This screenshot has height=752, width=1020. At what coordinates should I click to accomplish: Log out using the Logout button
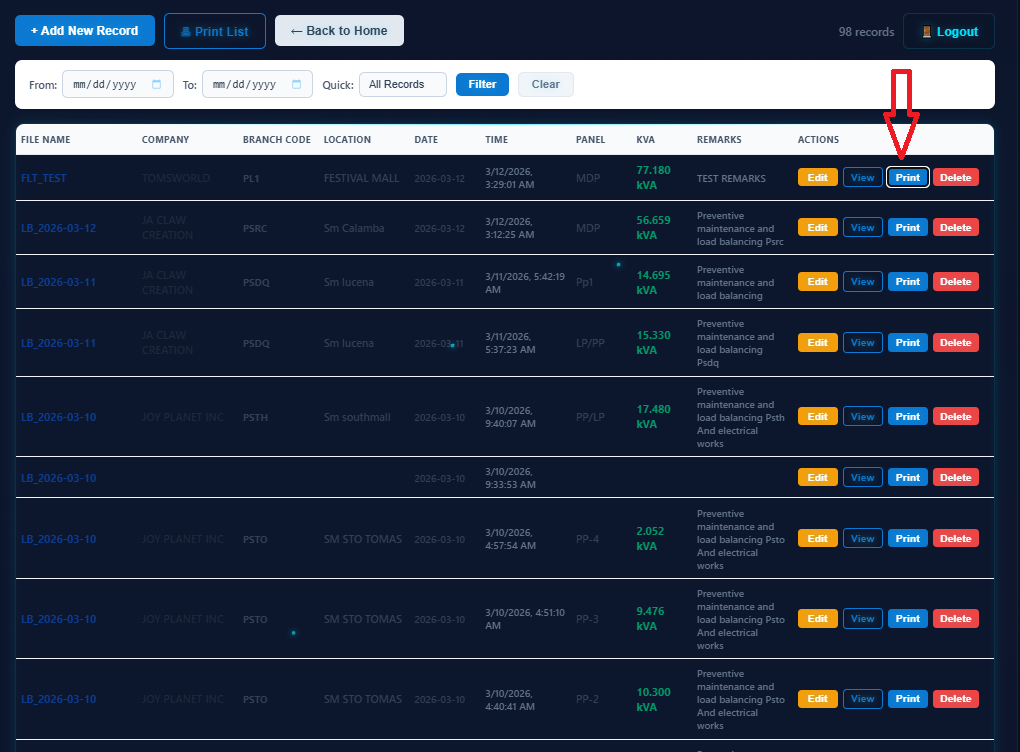948,32
